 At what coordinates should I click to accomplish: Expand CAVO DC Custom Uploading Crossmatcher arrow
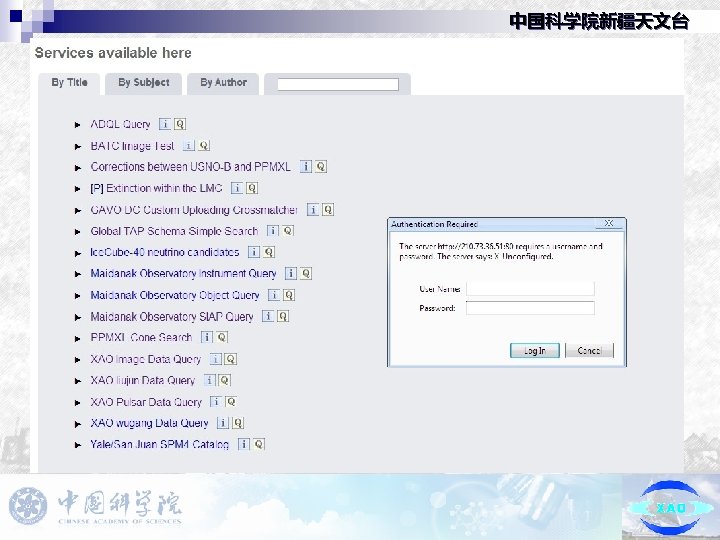pos(78,211)
